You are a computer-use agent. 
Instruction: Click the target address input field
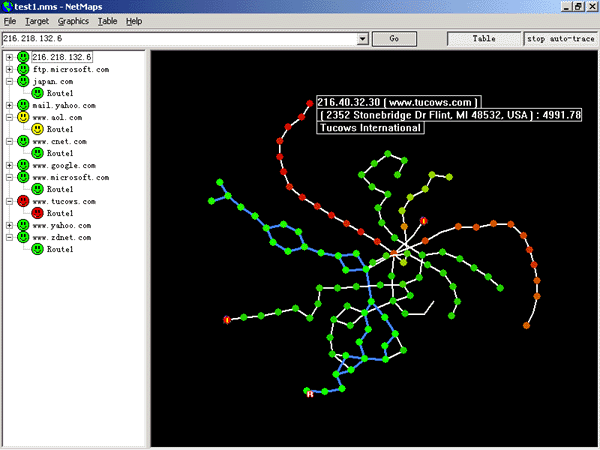click(180, 39)
